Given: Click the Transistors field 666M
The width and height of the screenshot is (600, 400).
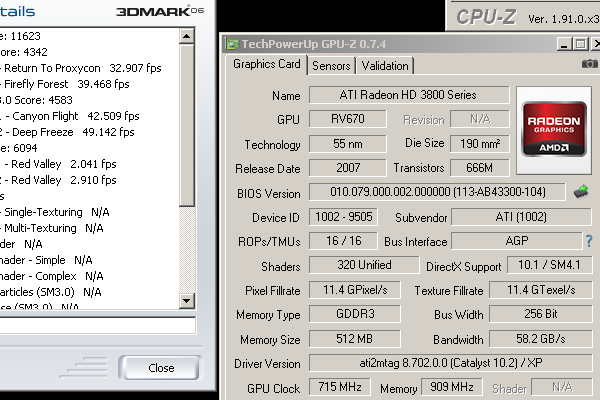Looking at the screenshot, I should 479,168.
